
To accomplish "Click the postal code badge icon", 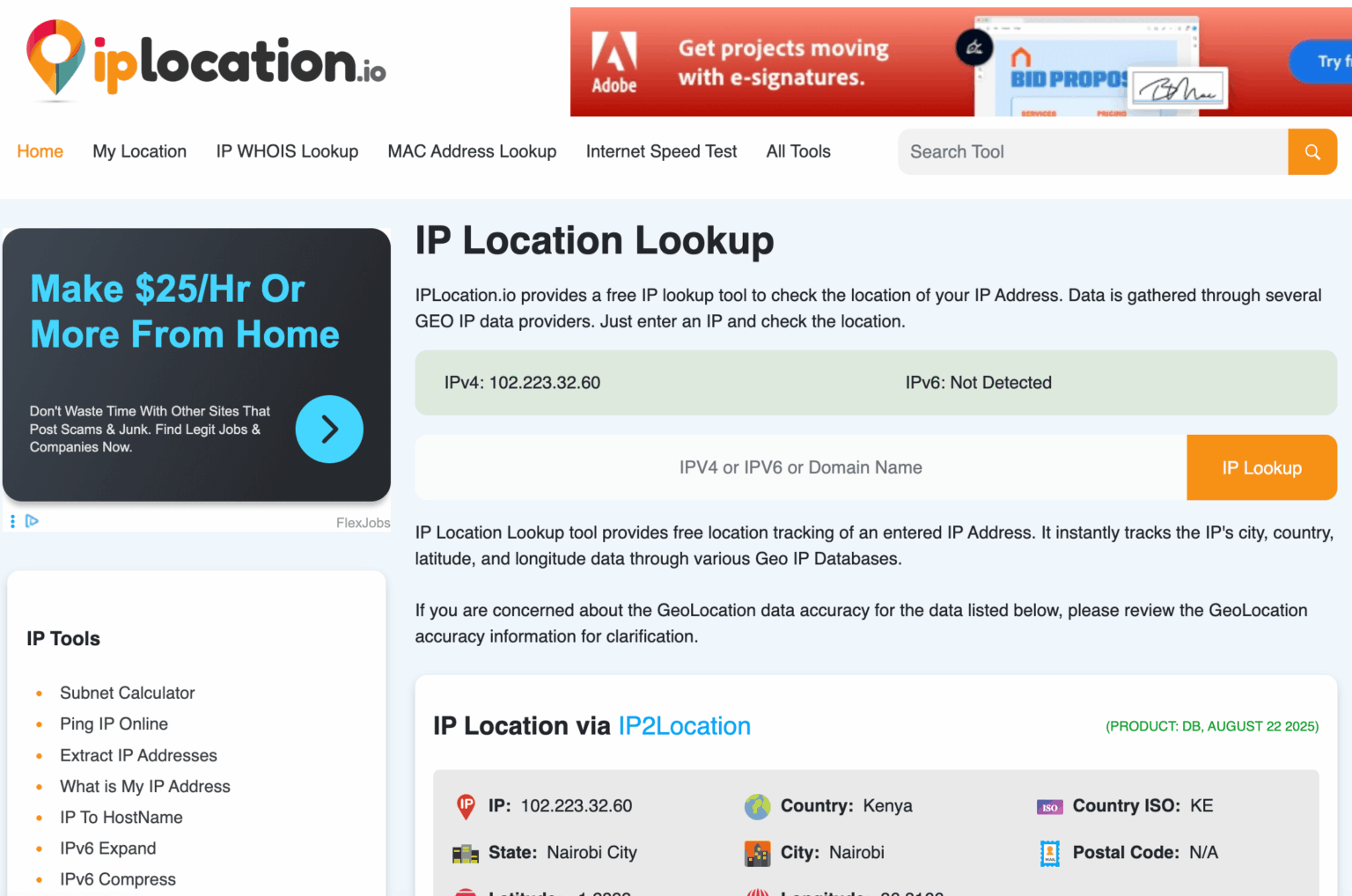I will [x=1049, y=853].
